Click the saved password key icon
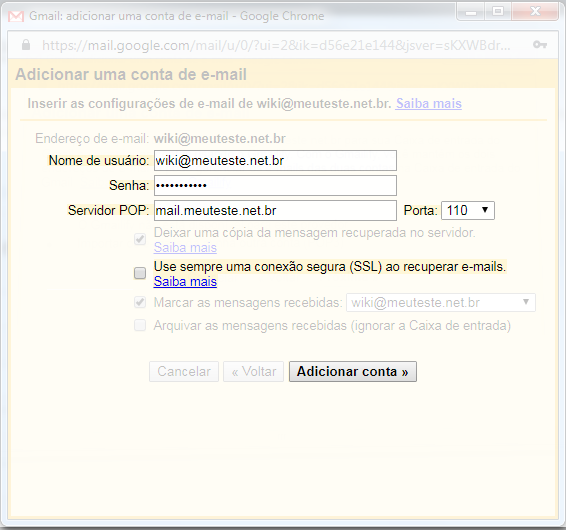The image size is (566, 530). coord(540,45)
